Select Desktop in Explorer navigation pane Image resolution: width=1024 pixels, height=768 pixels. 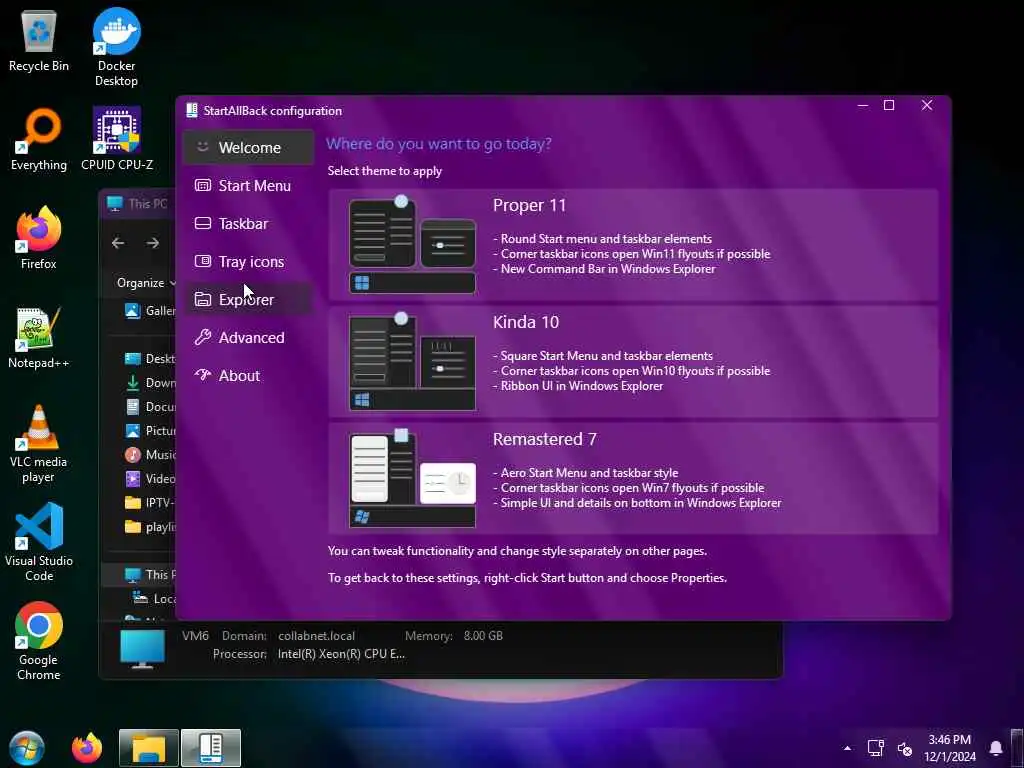pyautogui.click(x=149, y=359)
